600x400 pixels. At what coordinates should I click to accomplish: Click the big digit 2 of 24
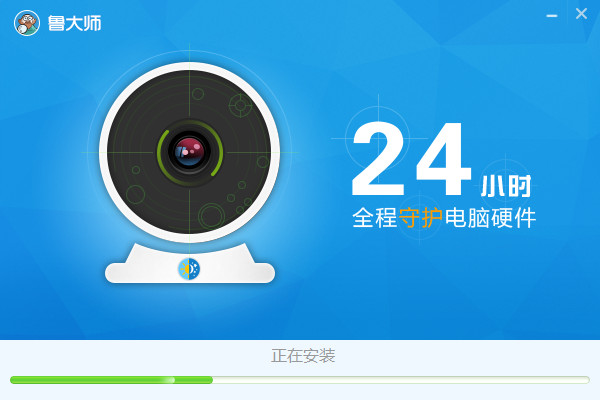pos(378,158)
